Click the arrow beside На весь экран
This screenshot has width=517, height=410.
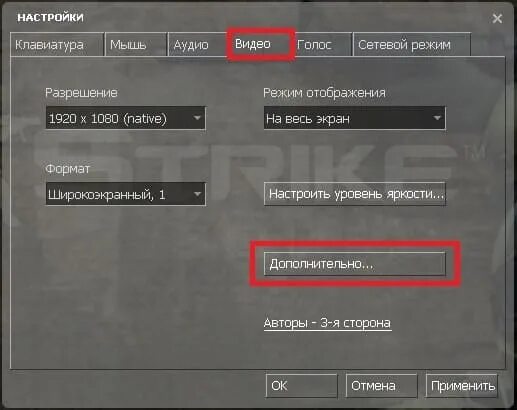(437, 118)
